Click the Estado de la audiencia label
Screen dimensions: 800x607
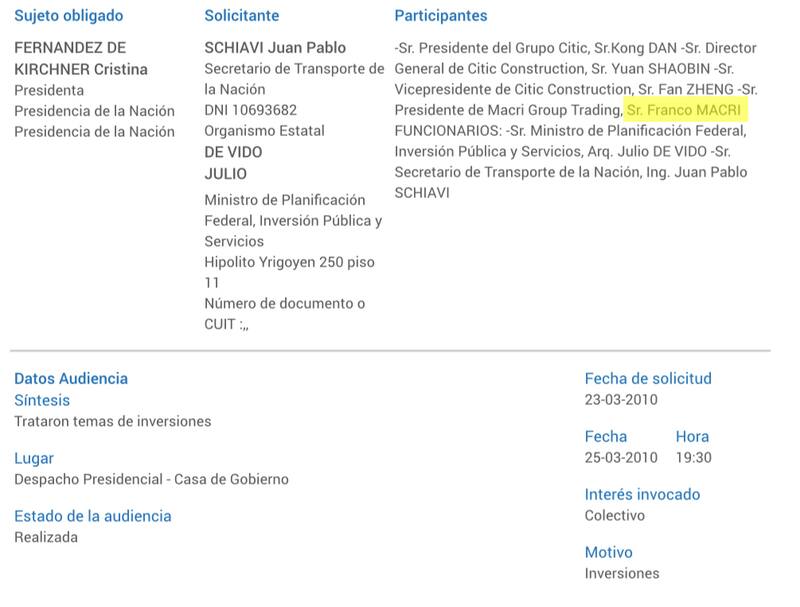click(93, 516)
